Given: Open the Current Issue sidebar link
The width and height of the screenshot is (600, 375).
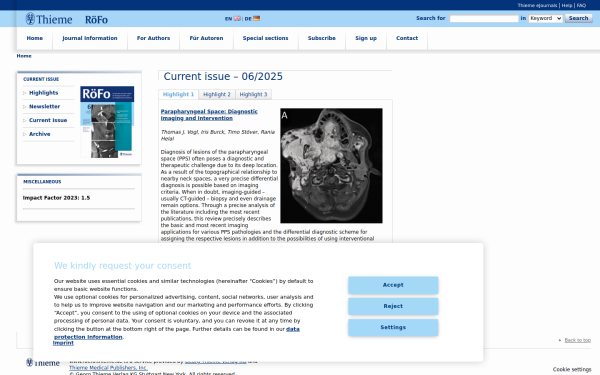Looking at the screenshot, I should coord(48,120).
